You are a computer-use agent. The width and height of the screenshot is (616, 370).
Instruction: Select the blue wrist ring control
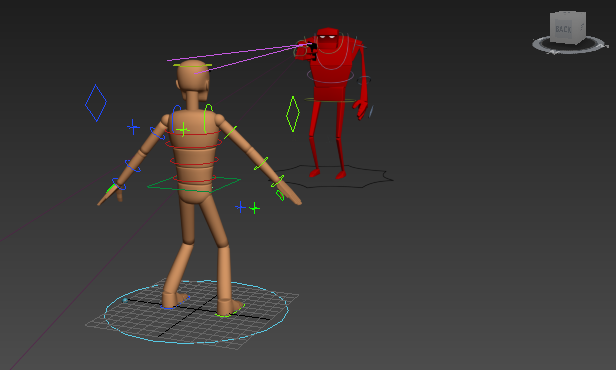(119, 184)
